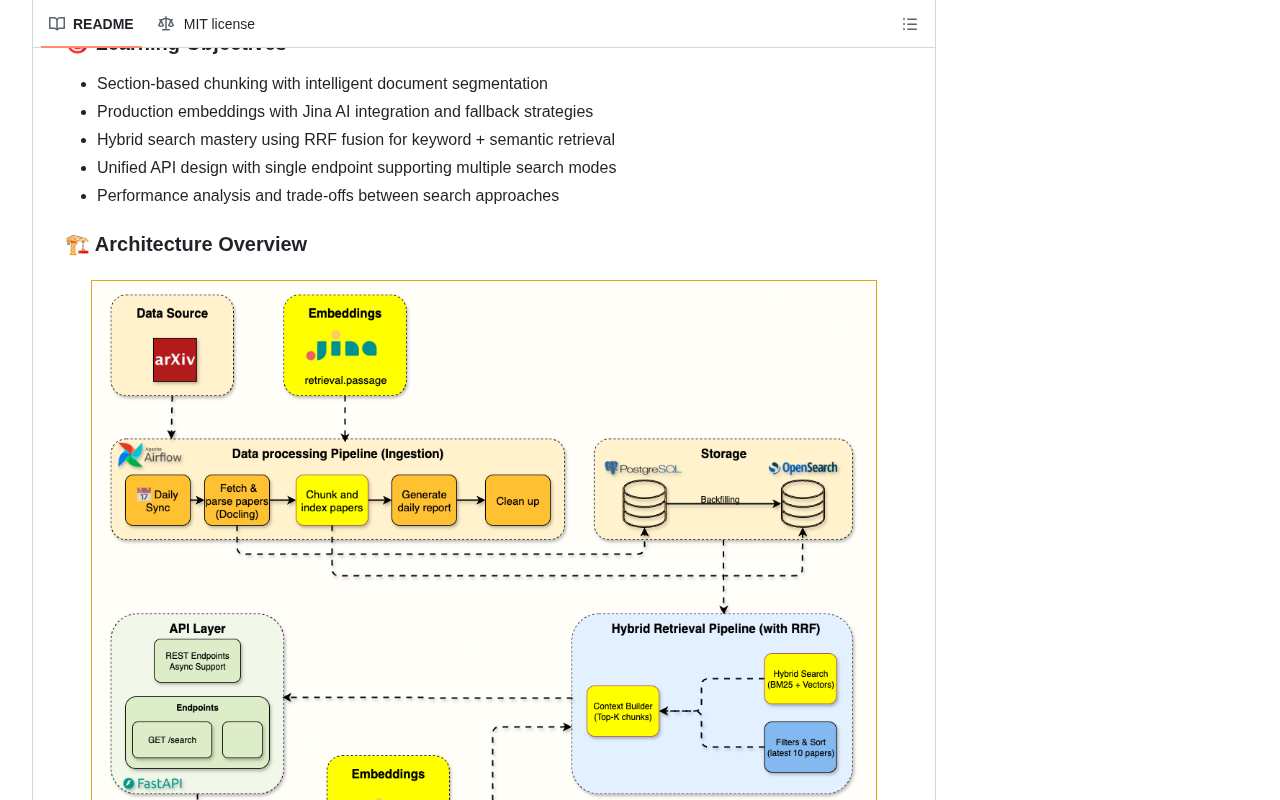Click the Section-based chunking bullet text

point(322,84)
